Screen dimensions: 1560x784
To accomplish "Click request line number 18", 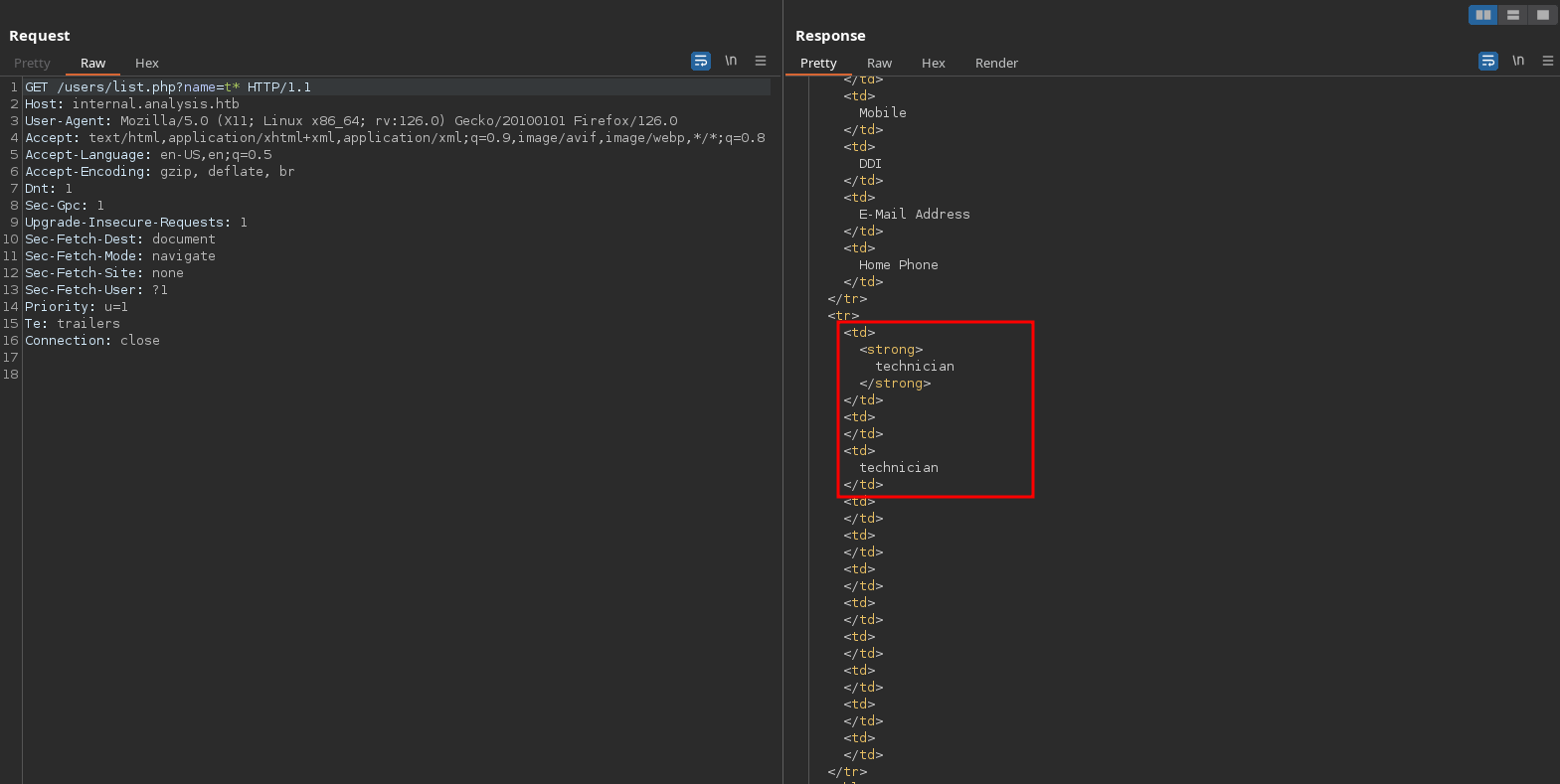I will point(11,375).
